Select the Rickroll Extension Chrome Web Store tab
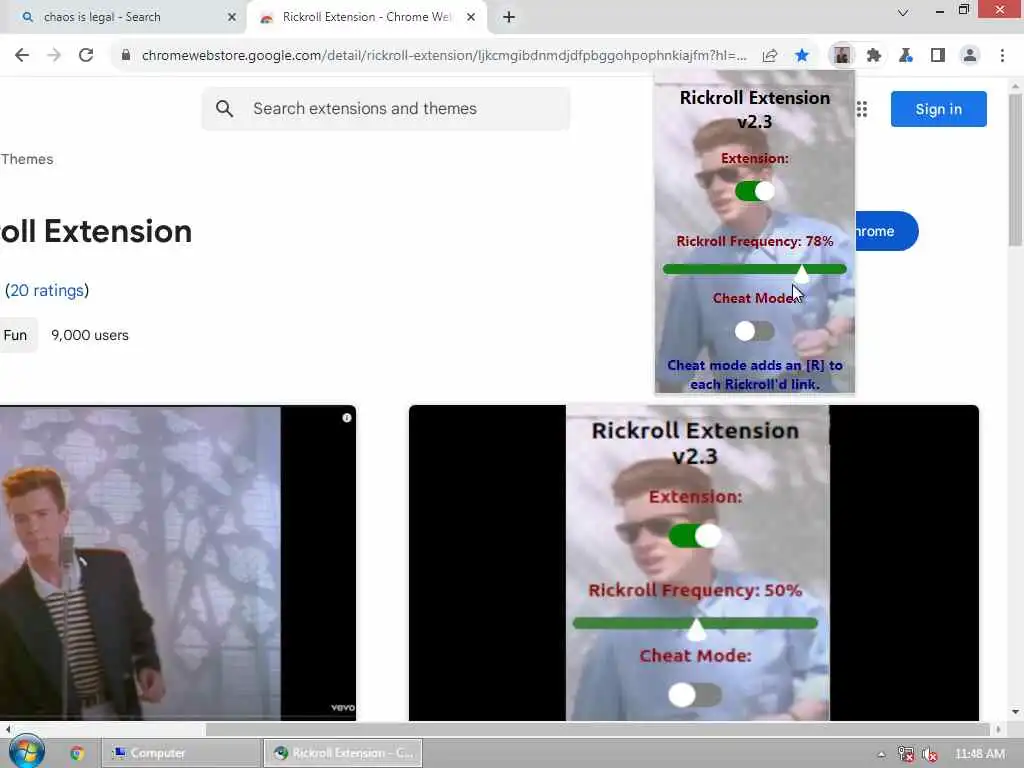The height and width of the screenshot is (768, 1024). point(366,17)
